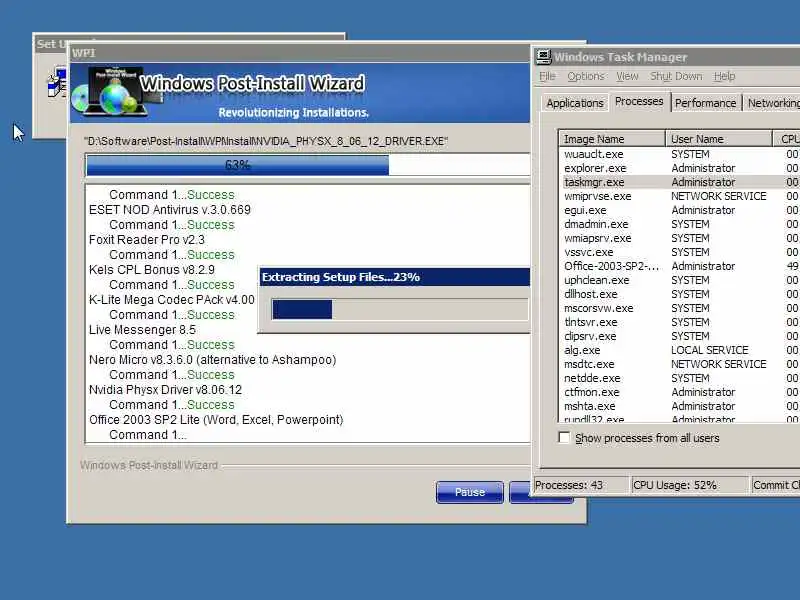Screen dimensions: 800x600
Task: Open the View menu in Task Manager
Action: [627, 77]
